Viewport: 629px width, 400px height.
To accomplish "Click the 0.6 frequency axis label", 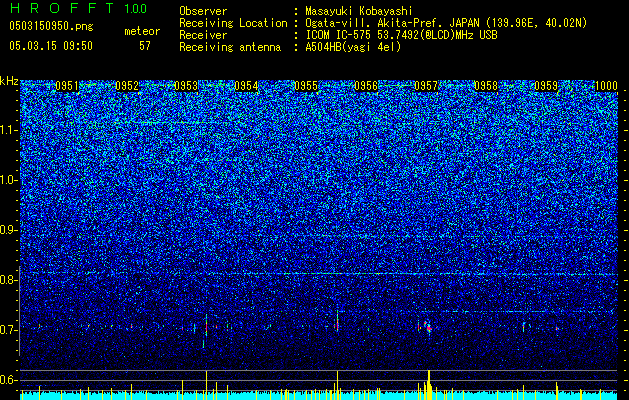I will (x=8, y=380).
